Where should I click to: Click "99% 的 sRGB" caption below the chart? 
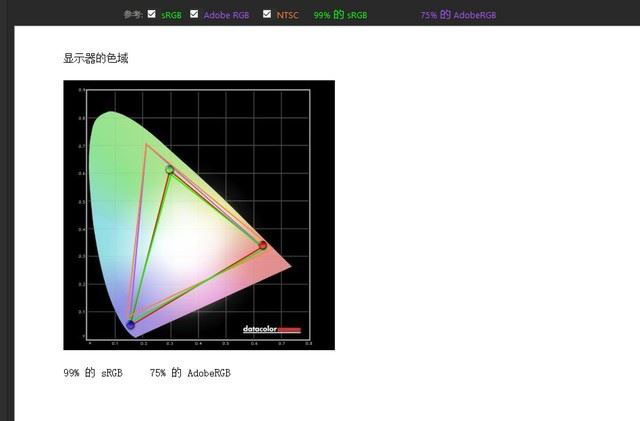point(93,373)
